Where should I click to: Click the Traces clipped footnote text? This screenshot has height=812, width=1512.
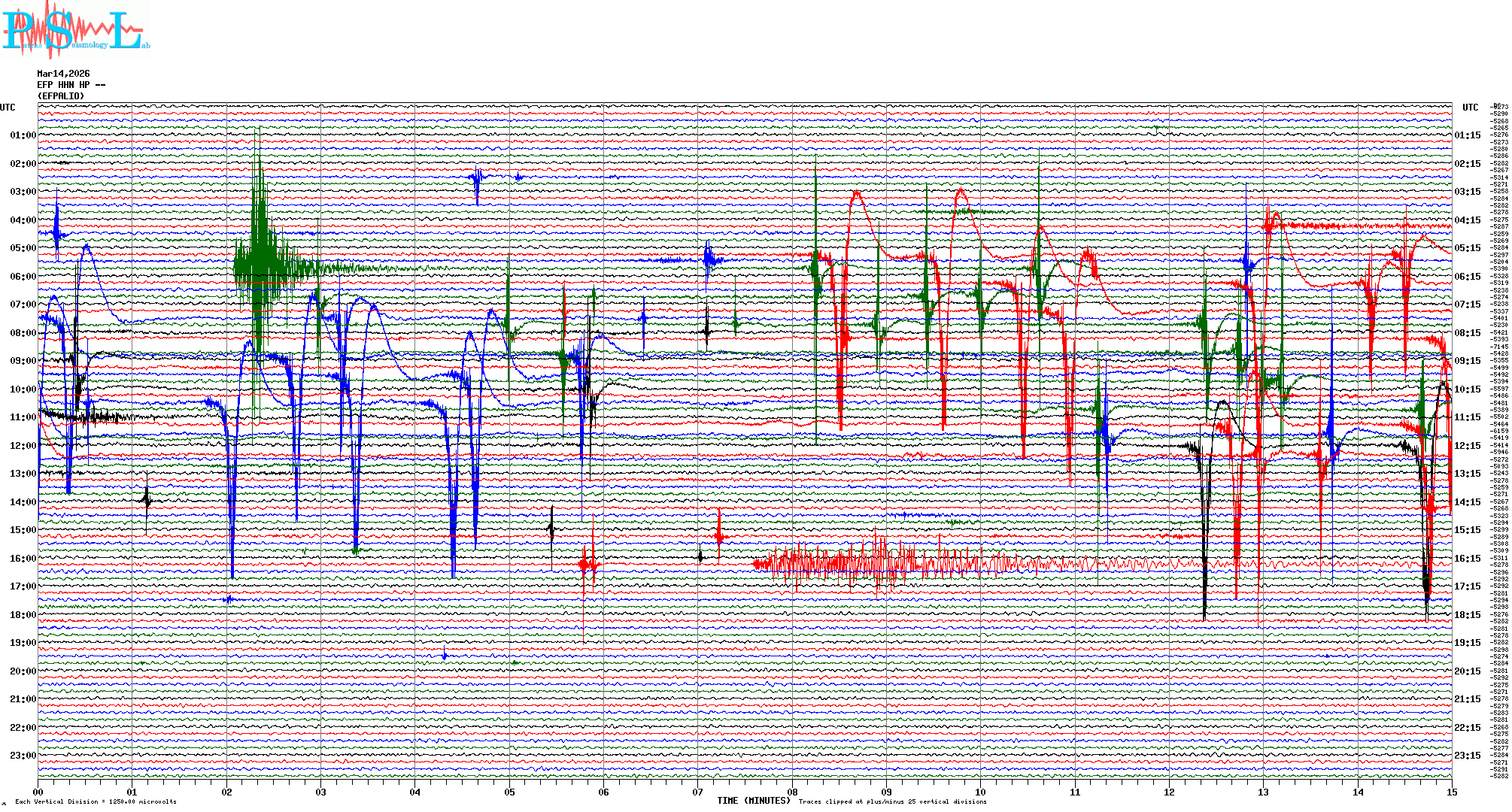point(892,801)
